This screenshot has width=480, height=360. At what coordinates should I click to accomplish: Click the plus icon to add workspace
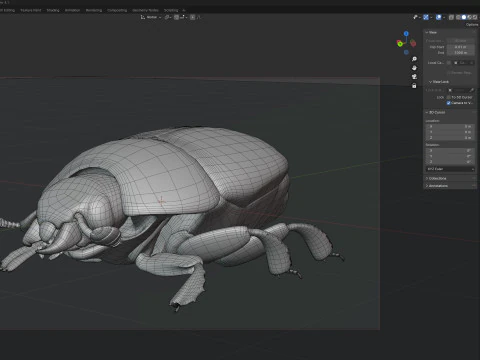coord(184,10)
